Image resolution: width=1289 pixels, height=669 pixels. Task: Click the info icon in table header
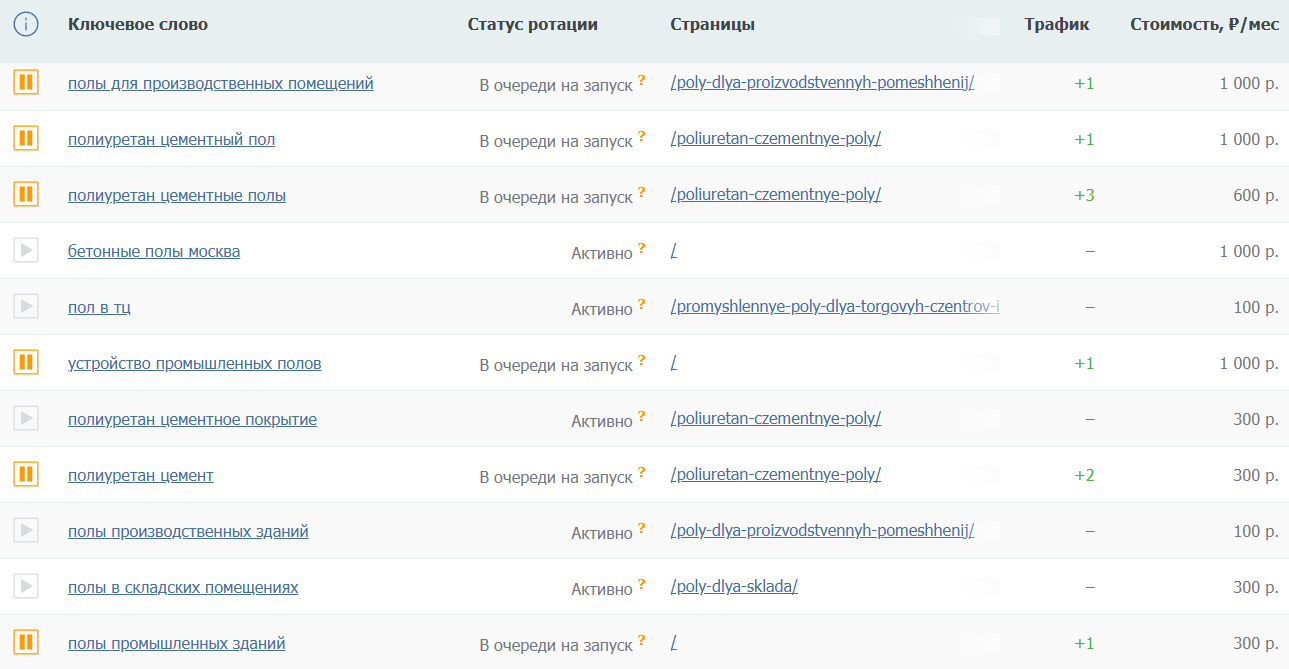tap(26, 24)
